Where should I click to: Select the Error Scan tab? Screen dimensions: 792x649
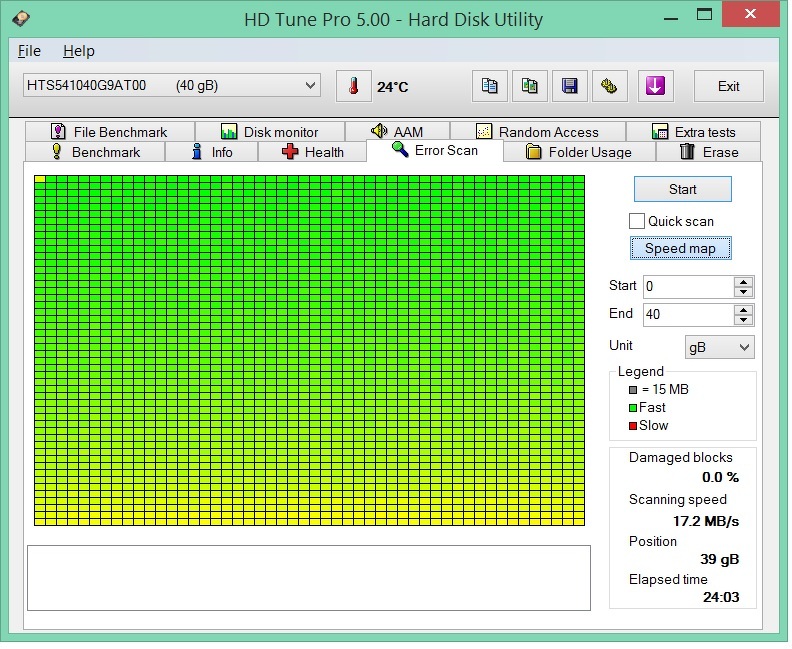435,151
